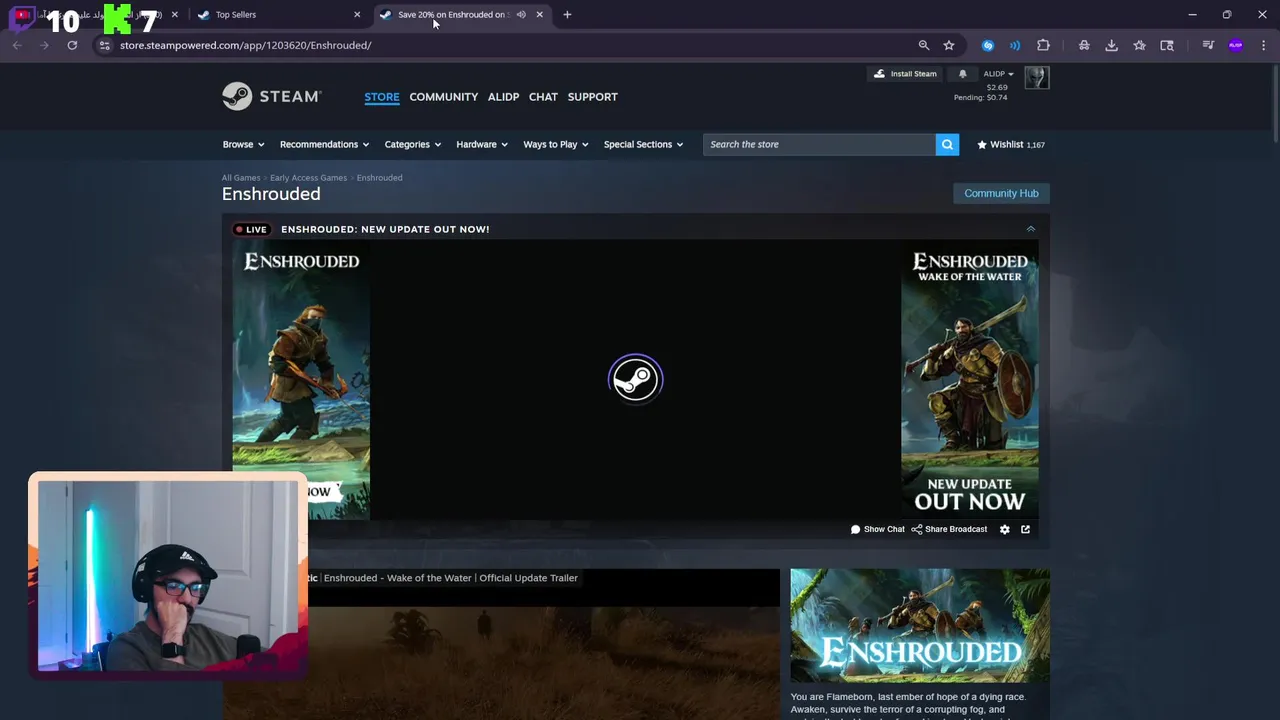Expand the Recommendations menu
Viewport: 1280px width, 720px height.
tap(324, 144)
